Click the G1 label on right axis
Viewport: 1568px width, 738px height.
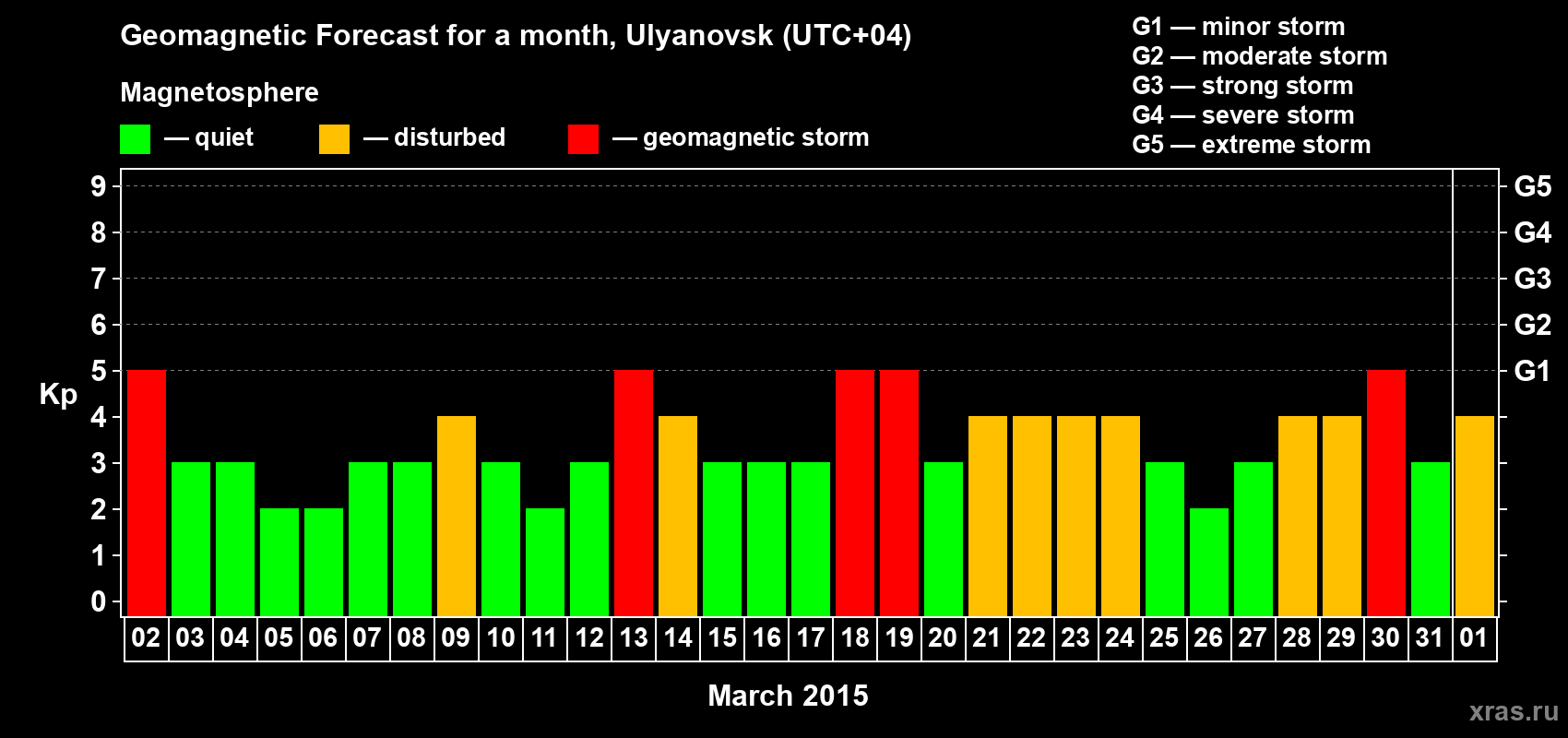(1533, 371)
